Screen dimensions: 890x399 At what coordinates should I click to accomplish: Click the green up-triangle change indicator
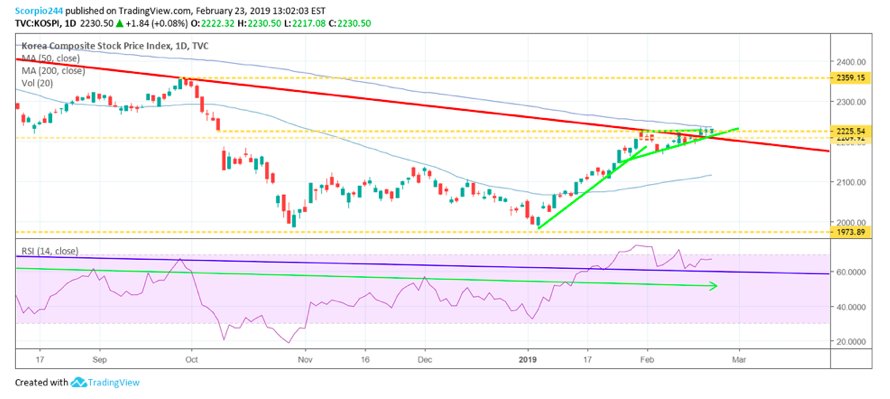tap(120, 23)
